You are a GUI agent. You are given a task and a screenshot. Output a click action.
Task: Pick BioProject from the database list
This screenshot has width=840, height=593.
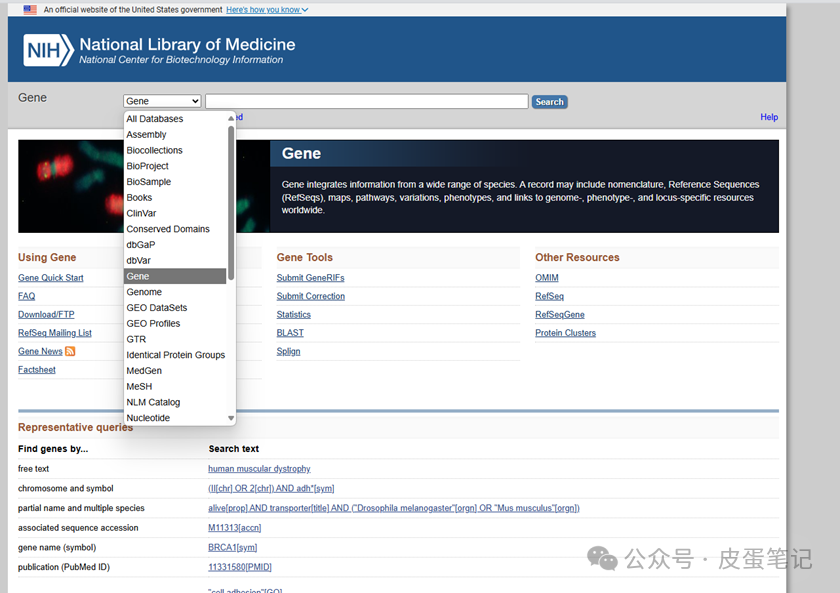pyautogui.click(x=175, y=166)
